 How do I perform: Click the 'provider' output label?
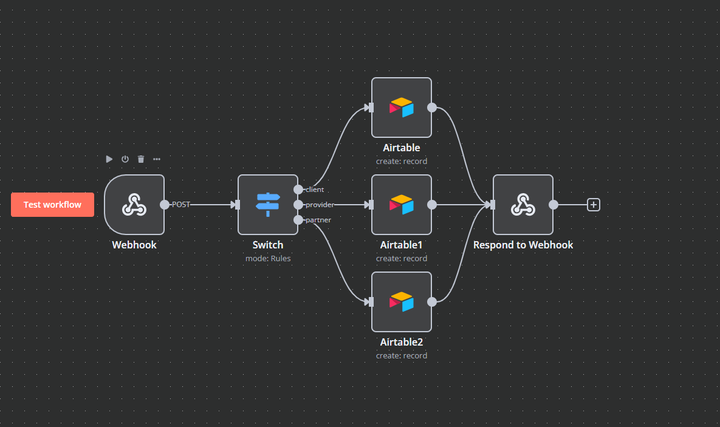[x=320, y=205]
